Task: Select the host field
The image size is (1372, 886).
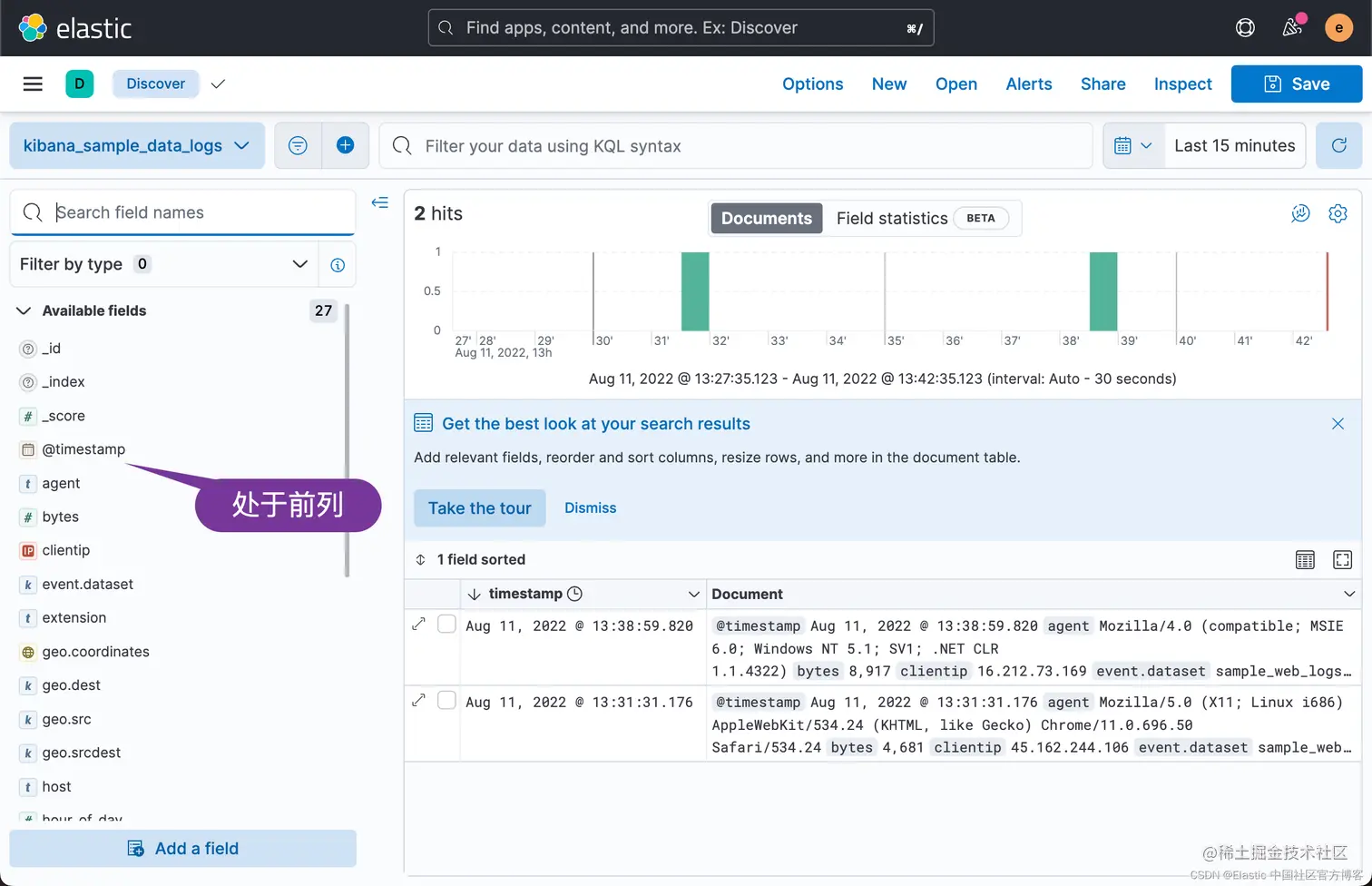Action: 56,786
